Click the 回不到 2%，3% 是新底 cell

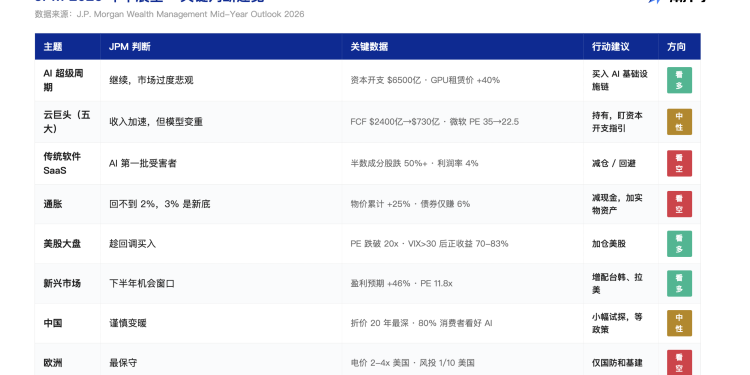[x=221, y=204]
